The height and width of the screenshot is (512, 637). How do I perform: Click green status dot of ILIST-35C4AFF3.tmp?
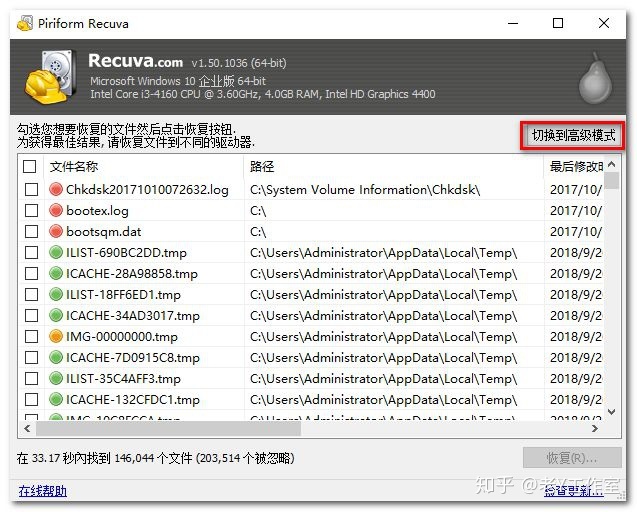coord(56,378)
